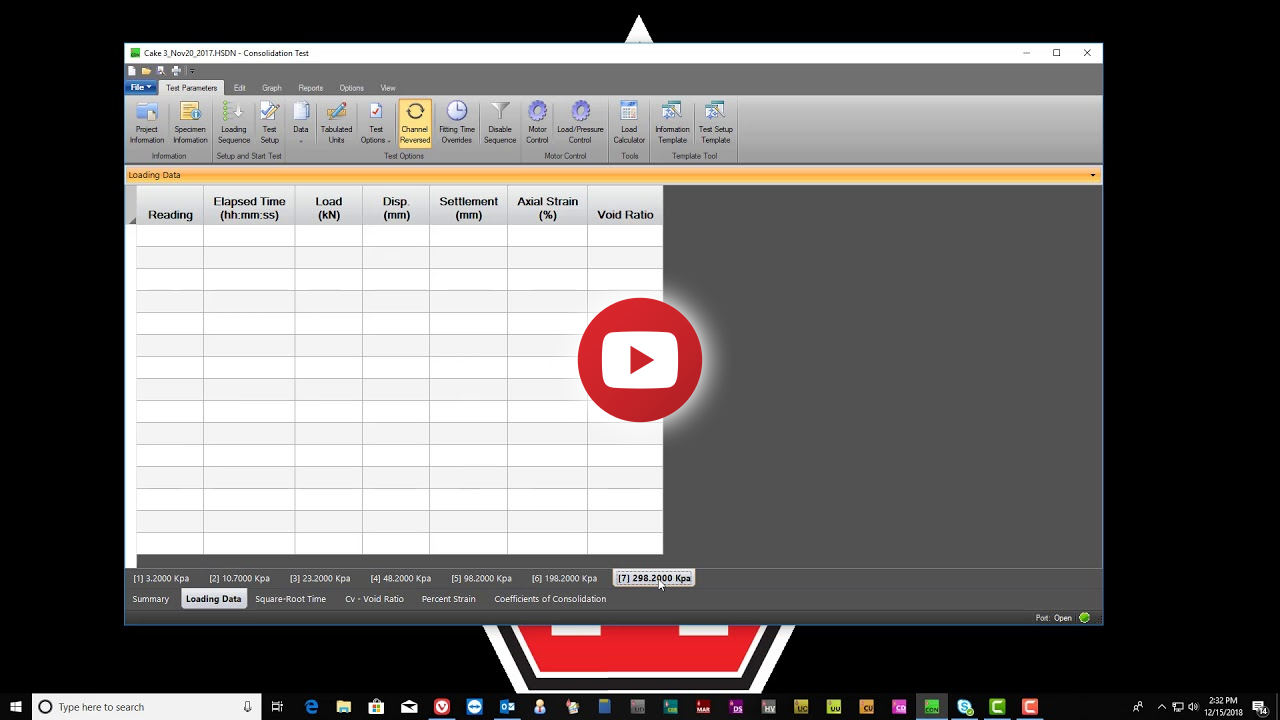Open the Tabulated Units tool
The height and width of the screenshot is (720, 1280).
click(336, 123)
